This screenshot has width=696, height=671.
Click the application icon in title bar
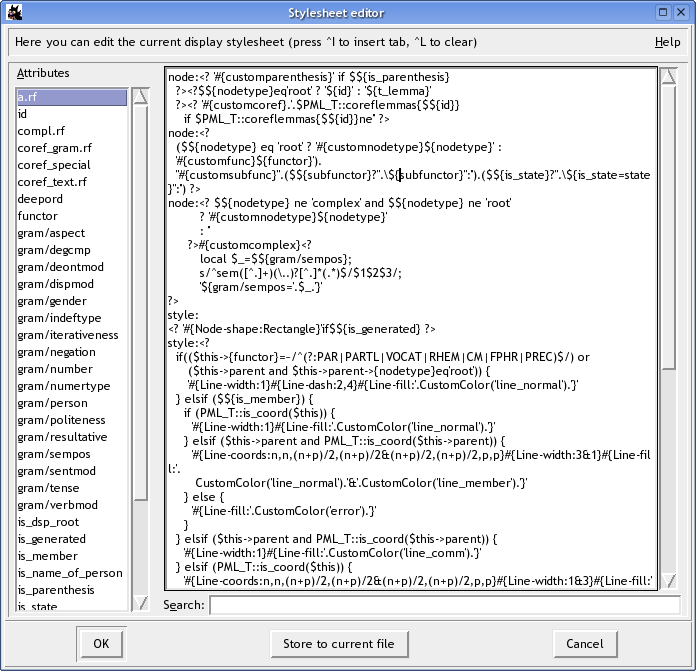[x=14, y=12]
